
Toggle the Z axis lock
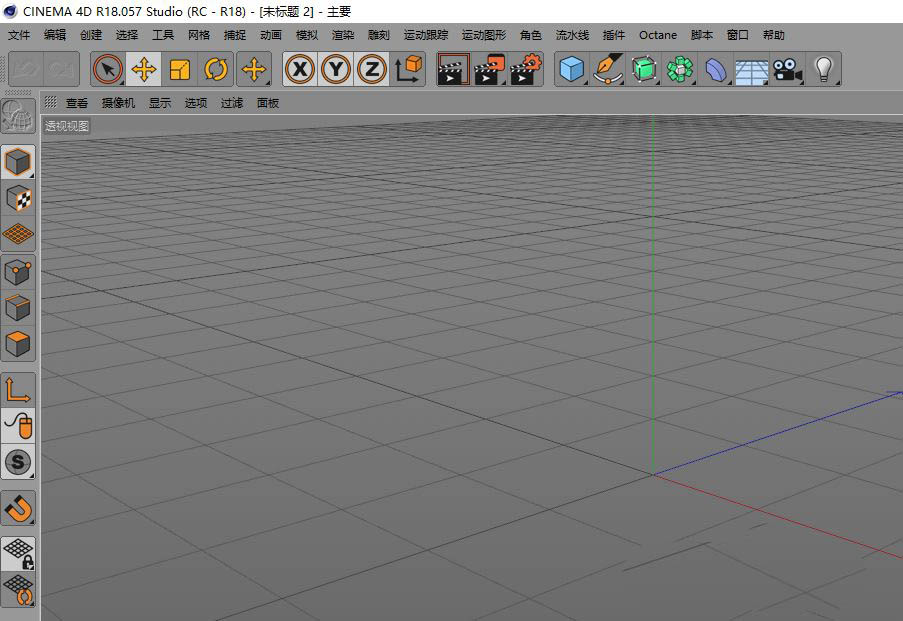[x=371, y=70]
